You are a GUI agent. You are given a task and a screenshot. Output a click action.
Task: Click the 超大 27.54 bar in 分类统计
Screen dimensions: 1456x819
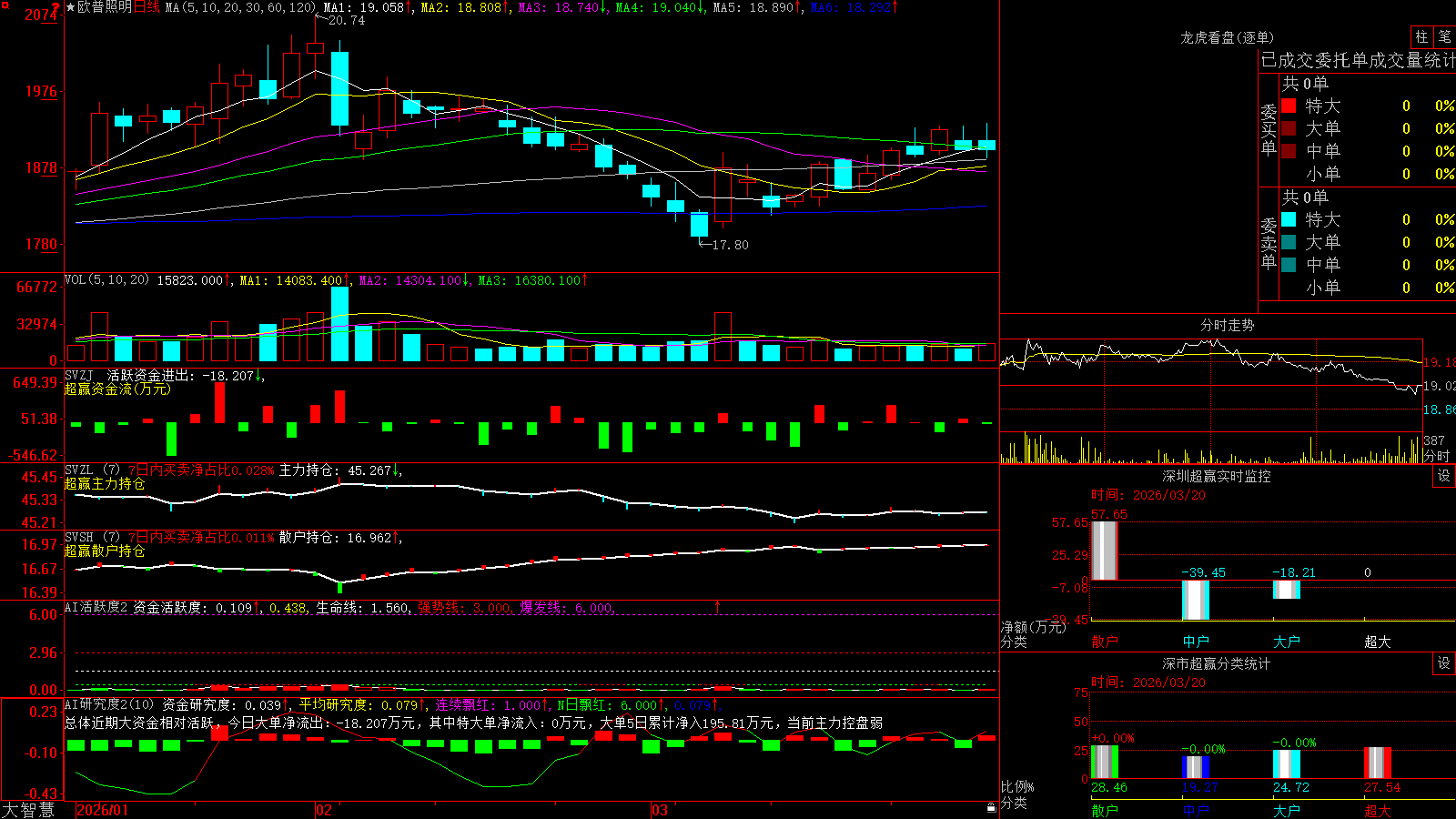pos(1378,763)
